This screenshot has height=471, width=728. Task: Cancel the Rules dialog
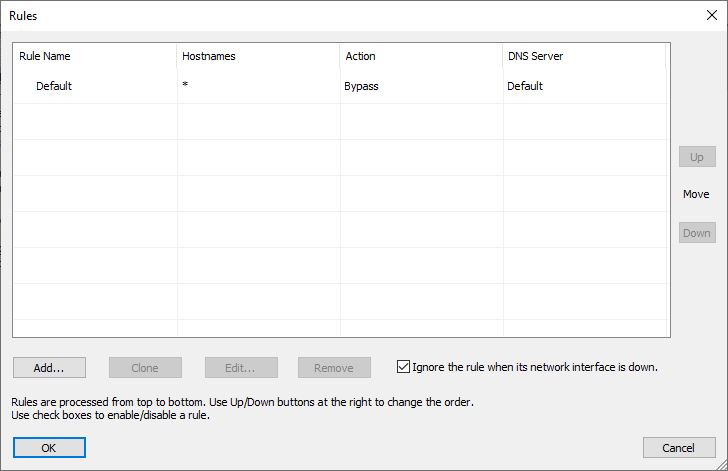pos(679,448)
